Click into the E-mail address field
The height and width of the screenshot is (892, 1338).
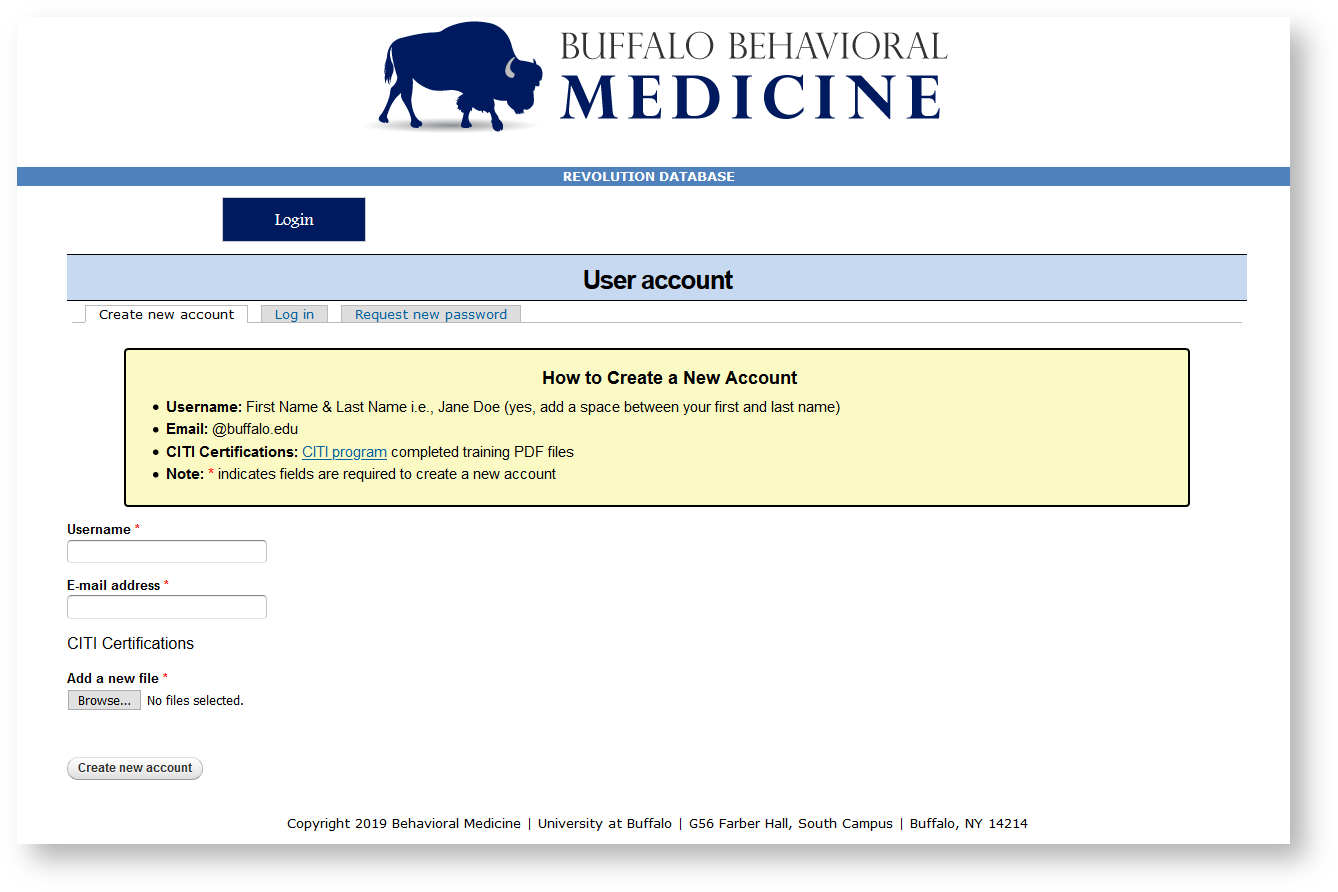pos(167,607)
